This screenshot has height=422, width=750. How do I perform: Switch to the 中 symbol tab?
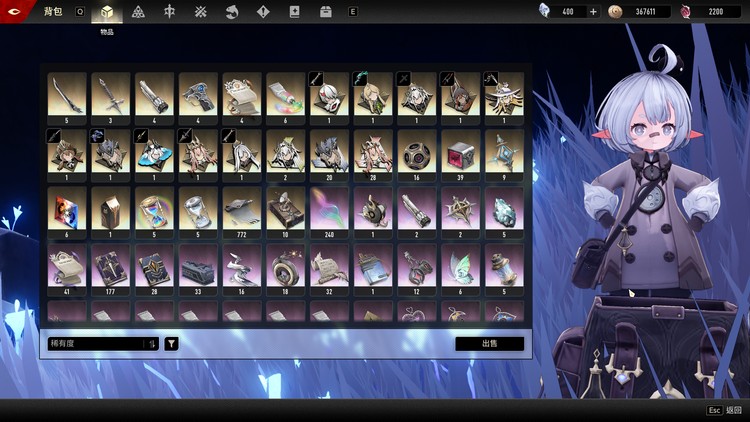(169, 12)
